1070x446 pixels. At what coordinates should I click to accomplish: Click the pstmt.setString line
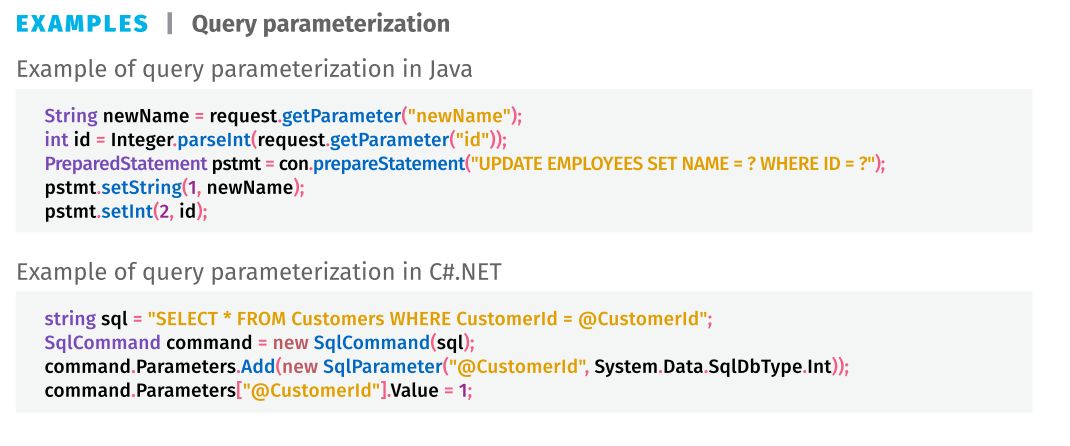(174, 187)
